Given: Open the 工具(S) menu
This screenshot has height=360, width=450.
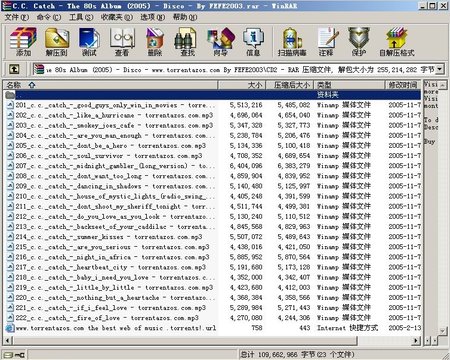Looking at the screenshot, I should pyautogui.click(x=81, y=17).
